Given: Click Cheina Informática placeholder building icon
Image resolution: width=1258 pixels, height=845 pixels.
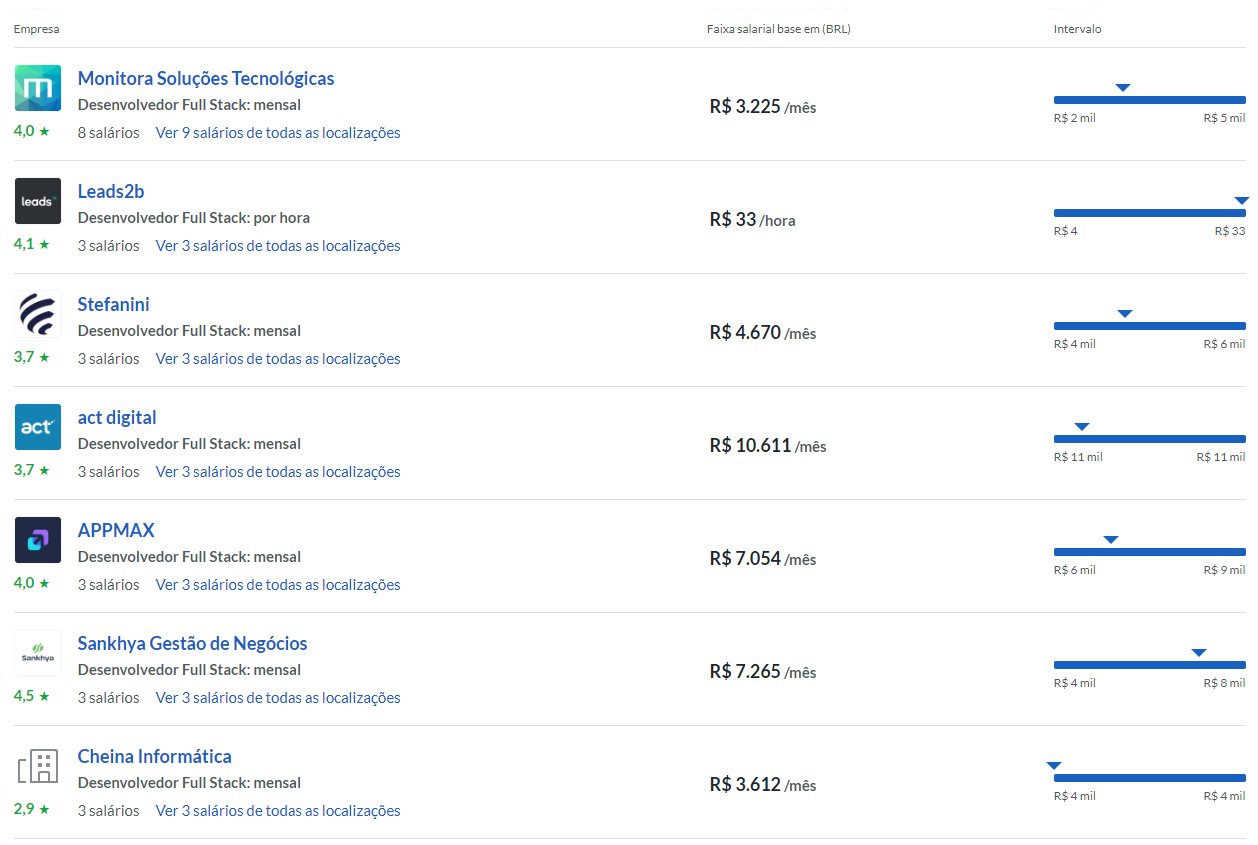Looking at the screenshot, I should pos(38,767).
